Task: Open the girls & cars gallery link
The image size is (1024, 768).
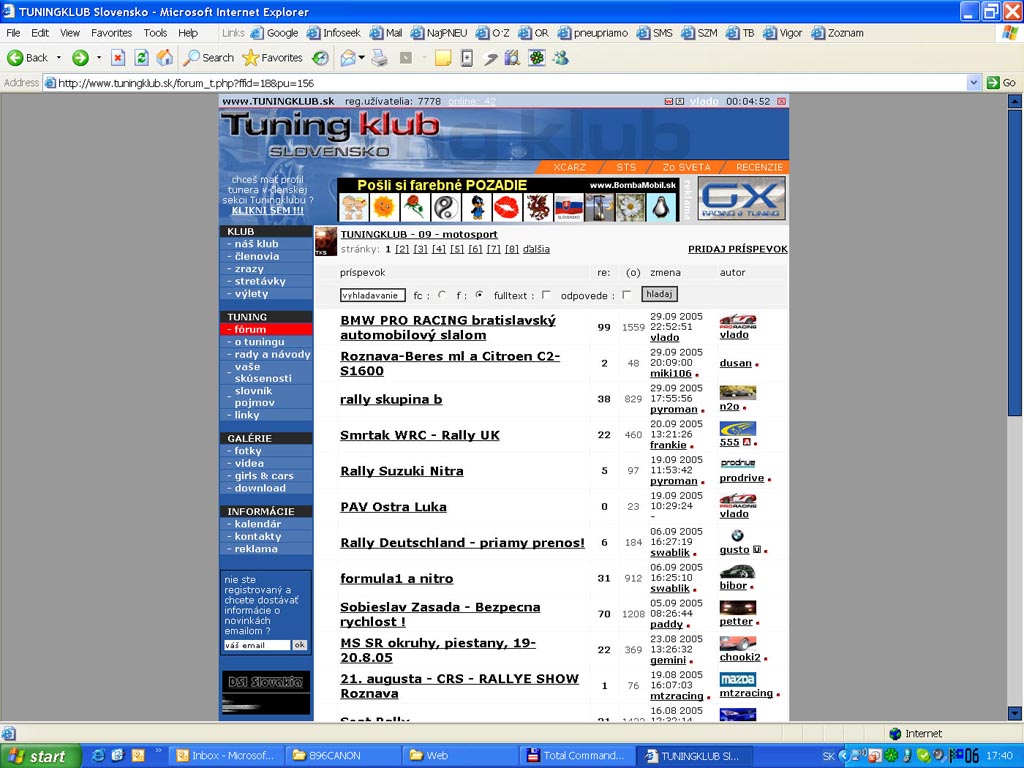Action: [264, 475]
